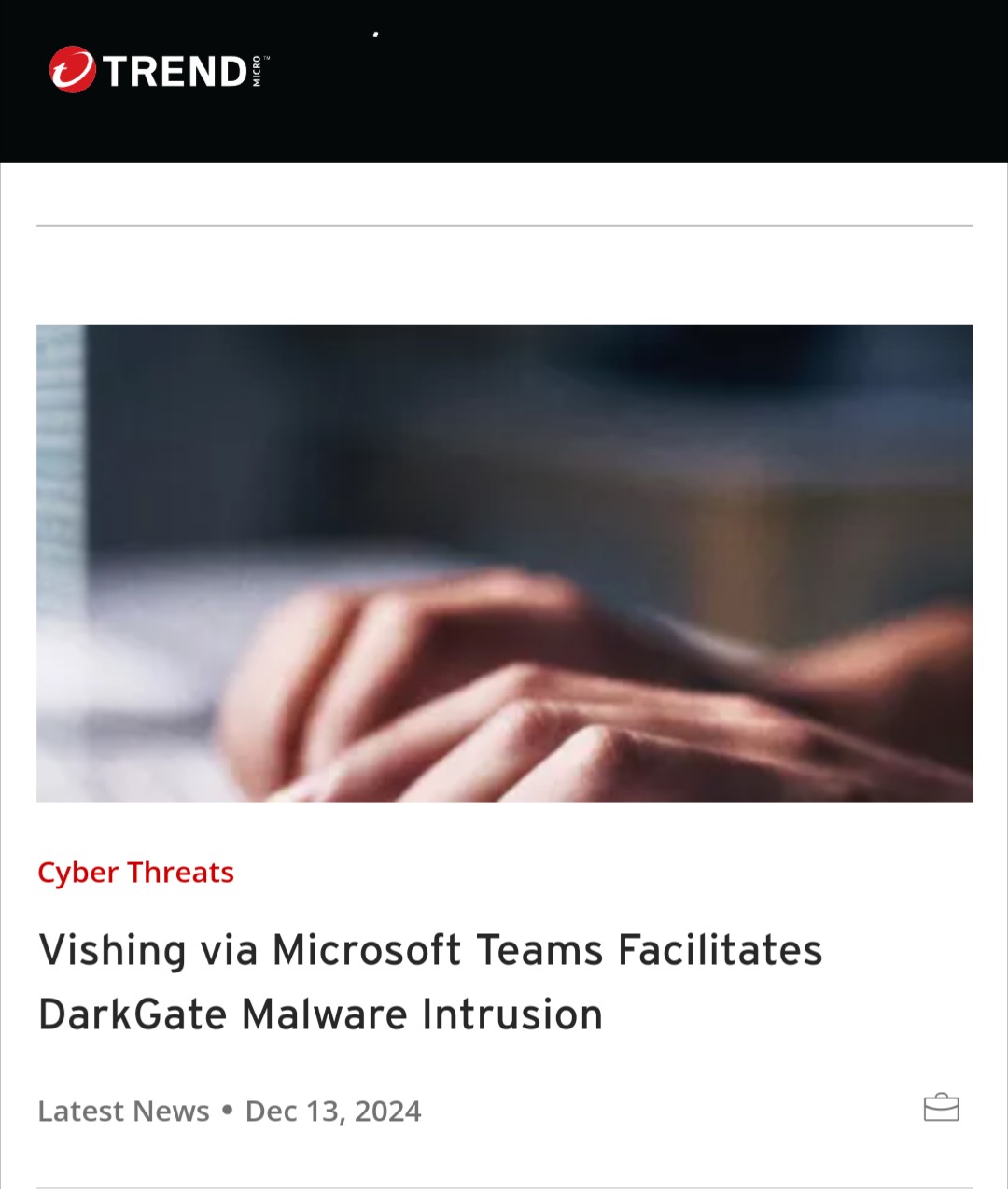
Task: Click the word 'Threats' in red category label
Action: click(181, 873)
